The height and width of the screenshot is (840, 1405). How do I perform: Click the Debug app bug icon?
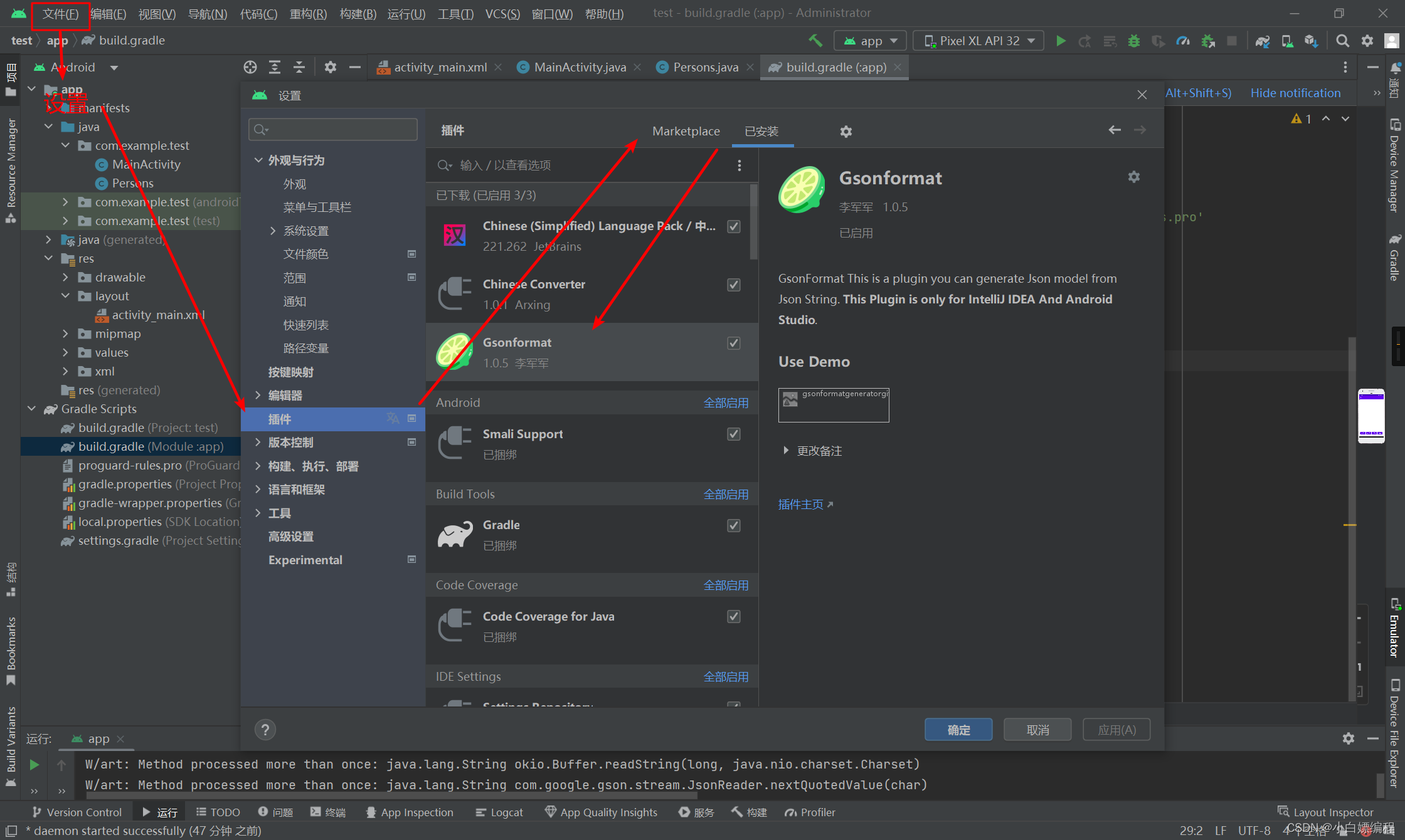tap(1134, 41)
